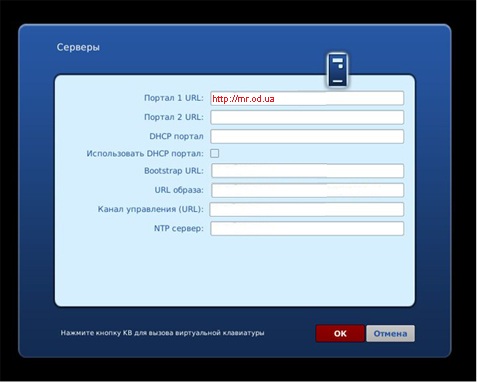Click the virtual keyboard hint text
Image resolution: width=477 pixels, height=383 pixels.
click(162, 333)
